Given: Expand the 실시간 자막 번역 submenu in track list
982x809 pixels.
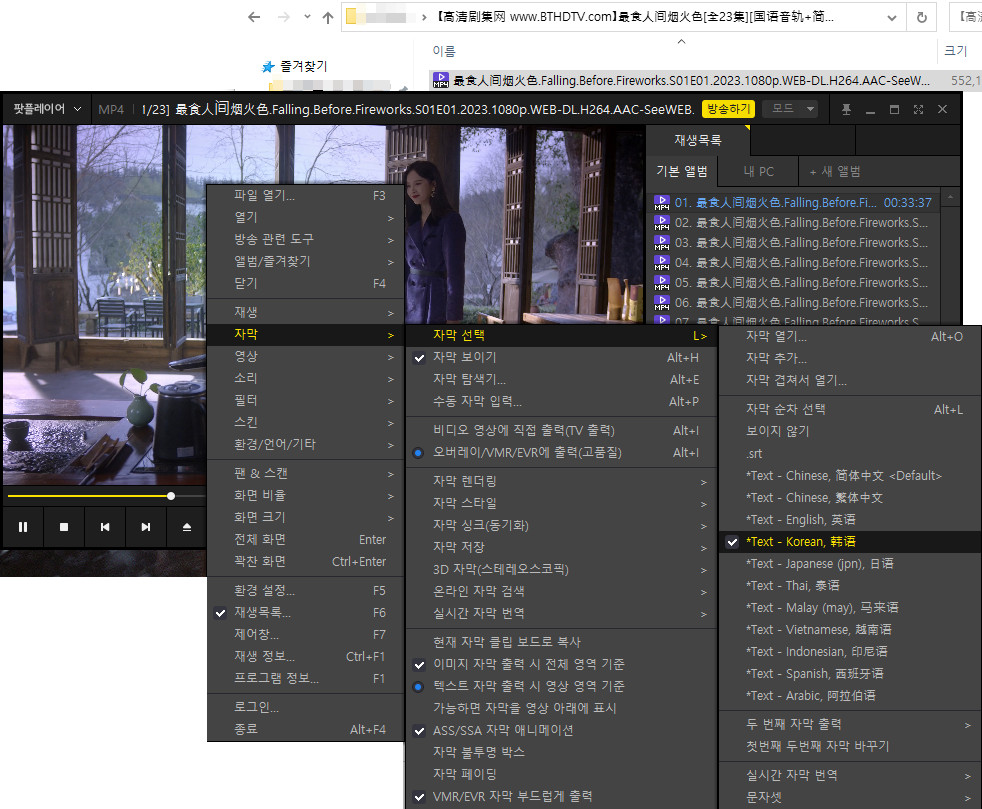Looking at the screenshot, I should (x=850, y=776).
